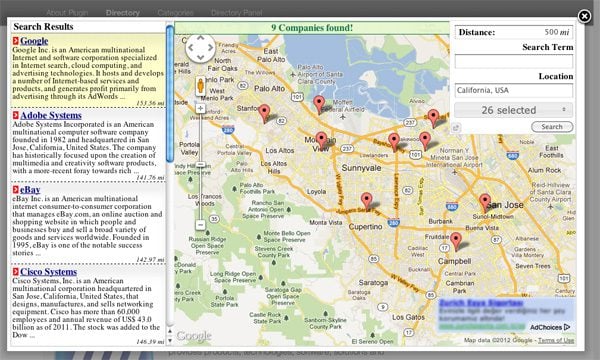The width and height of the screenshot is (600, 360).
Task: Open the About Plugin tab behind popup
Action: click(67, 13)
